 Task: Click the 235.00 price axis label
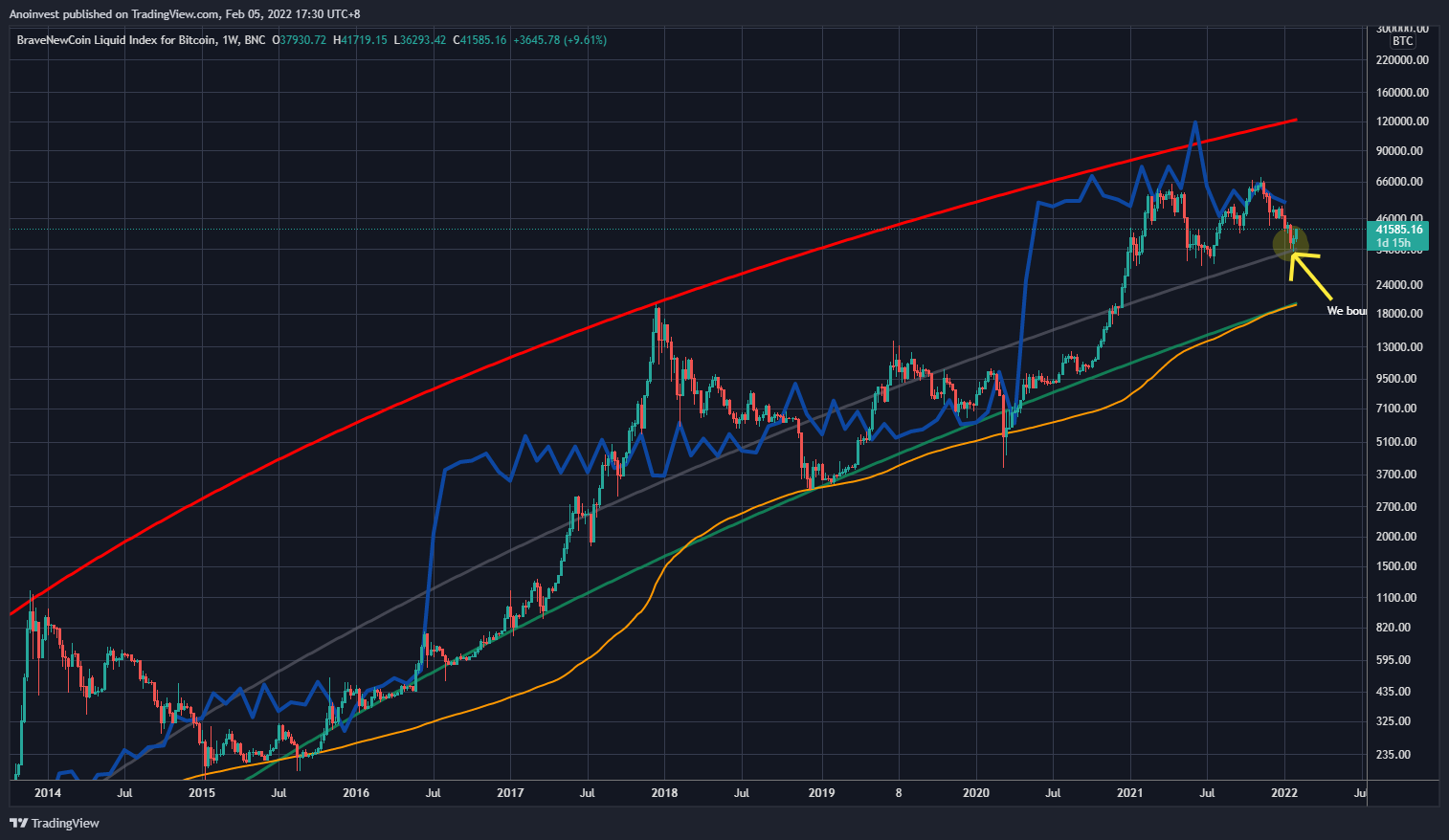1393,755
